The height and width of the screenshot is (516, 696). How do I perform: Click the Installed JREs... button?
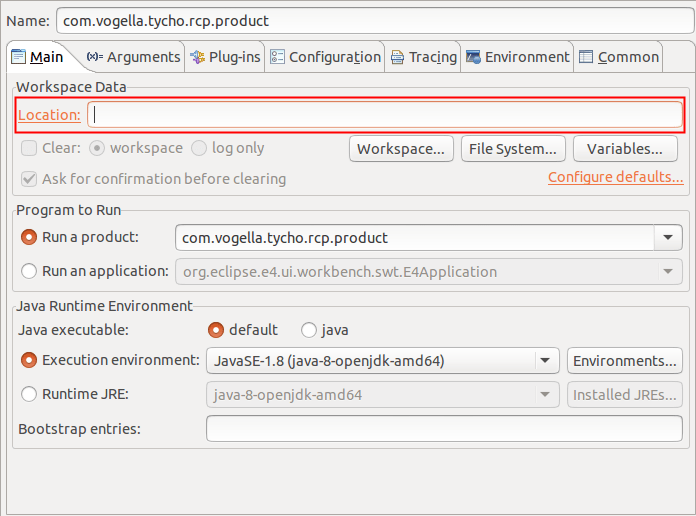tap(625, 394)
